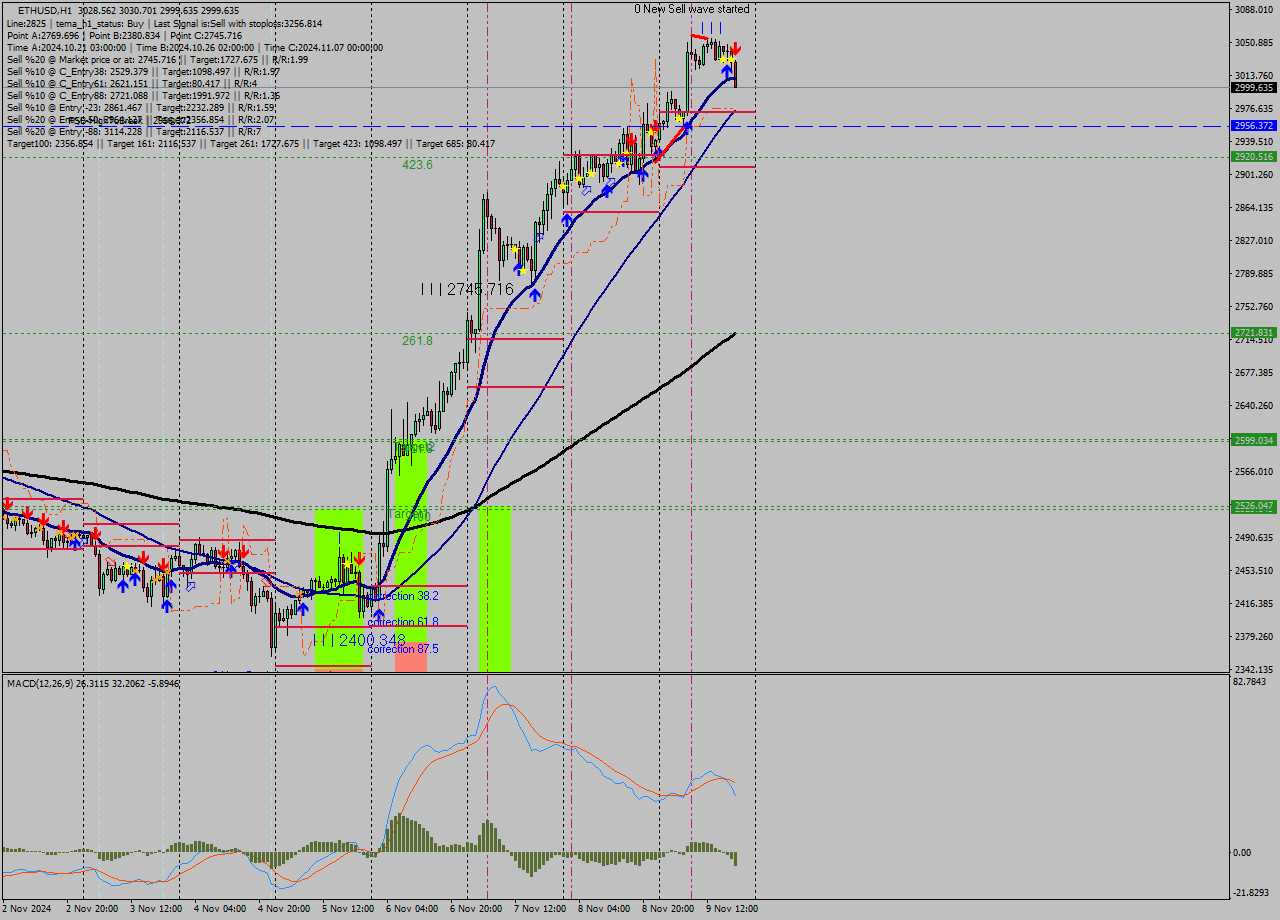Click the '4 Nov 04:00' time axis label
This screenshot has width=1280, height=920.
[220, 909]
